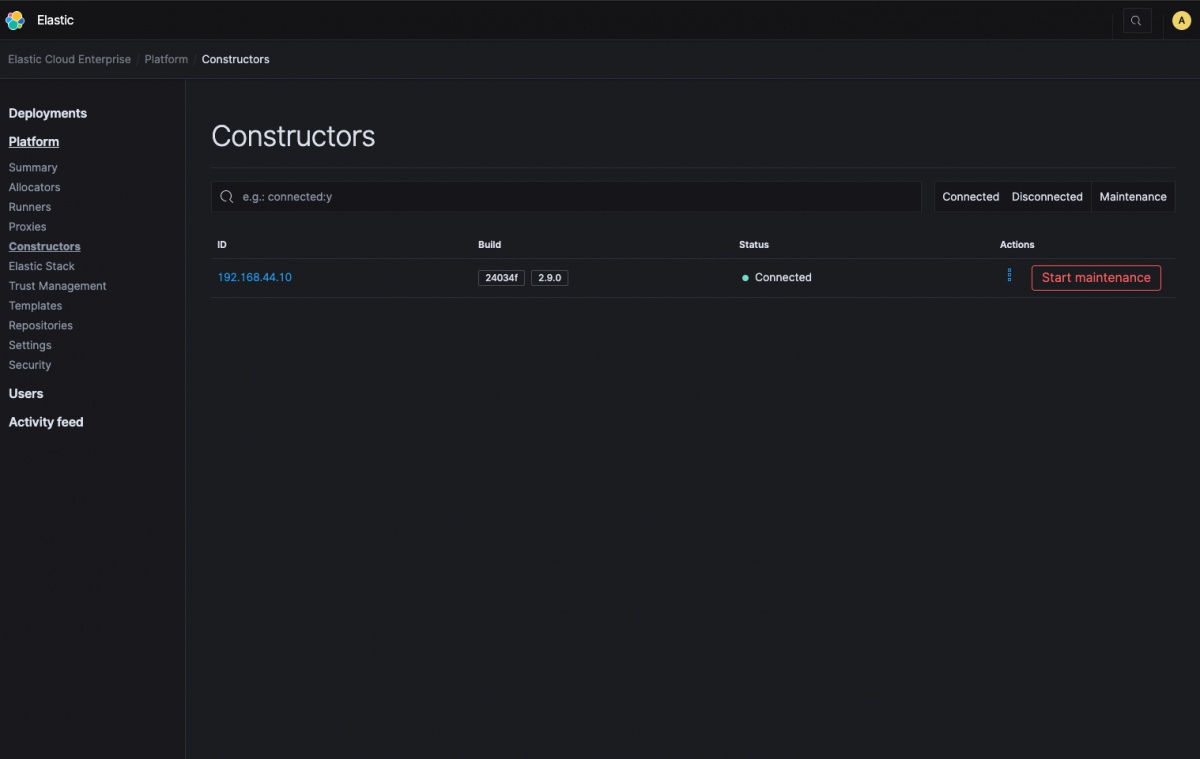Image resolution: width=1200 pixels, height=759 pixels.
Task: Go to Deployments in the sidebar
Action: pos(48,113)
